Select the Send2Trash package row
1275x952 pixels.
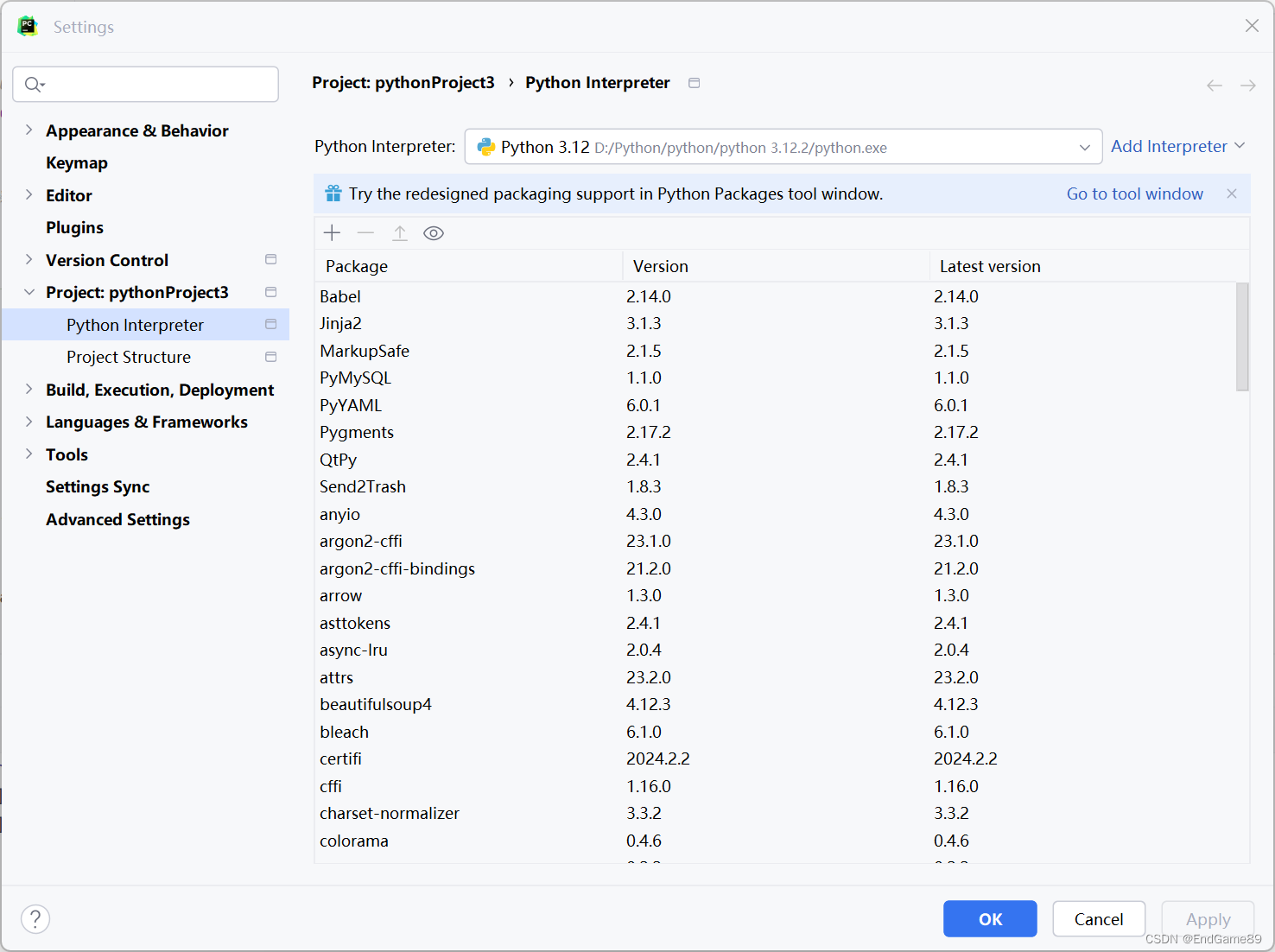[775, 486]
